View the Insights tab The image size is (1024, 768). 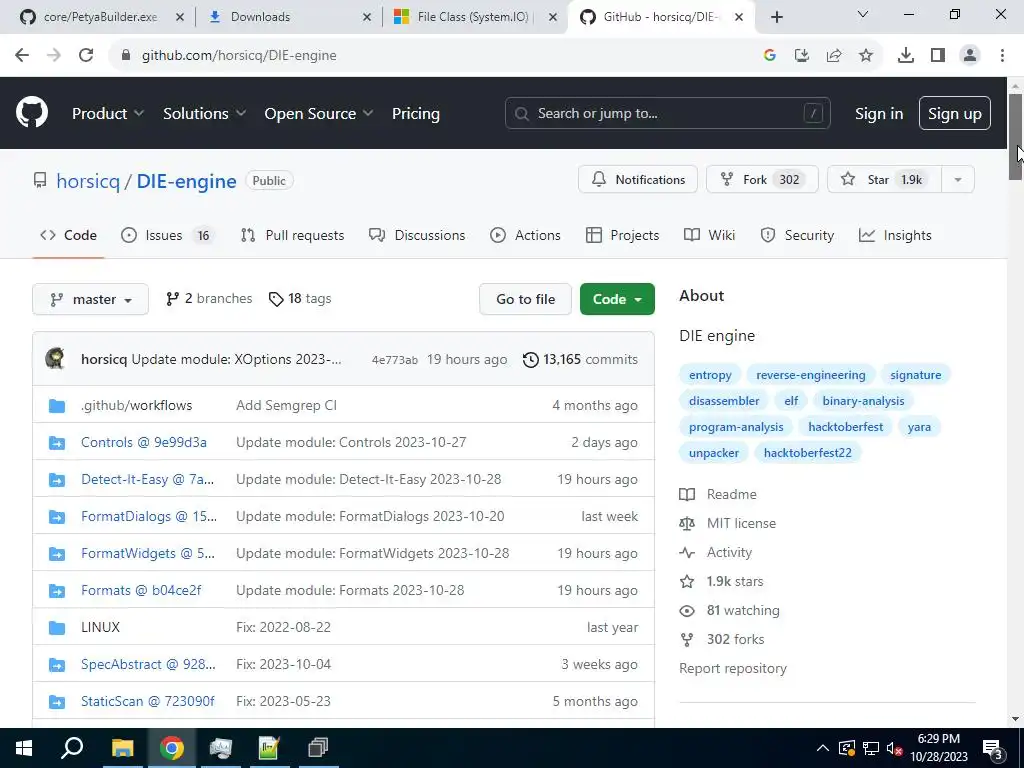895,235
